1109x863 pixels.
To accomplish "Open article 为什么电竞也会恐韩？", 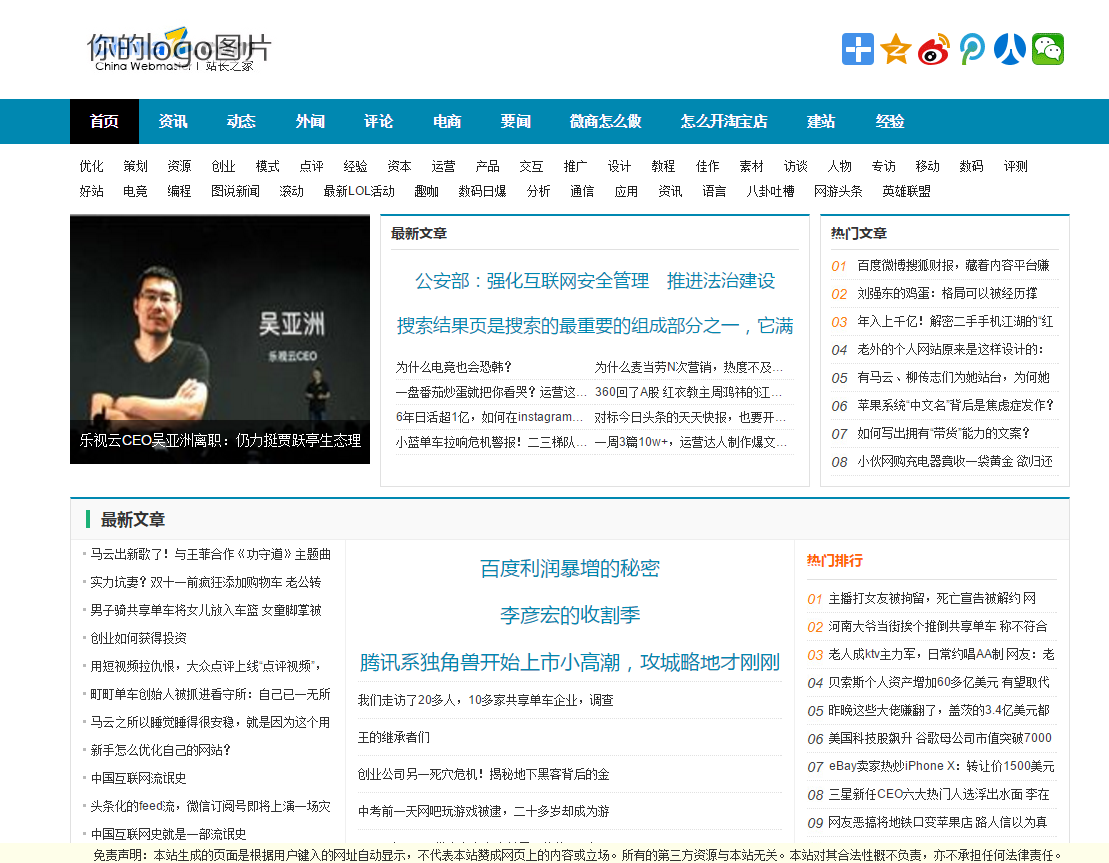I will click(x=453, y=367).
